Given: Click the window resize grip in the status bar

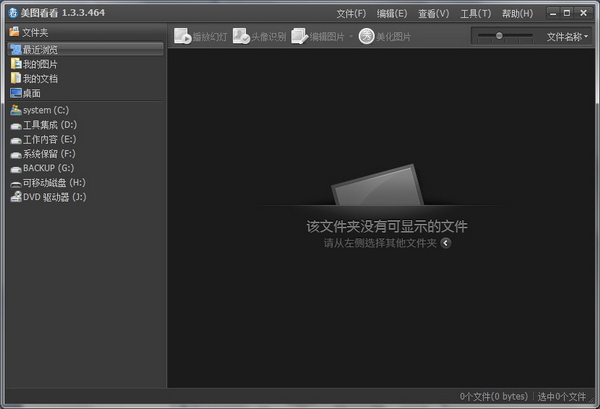Looking at the screenshot, I should click(592, 399).
